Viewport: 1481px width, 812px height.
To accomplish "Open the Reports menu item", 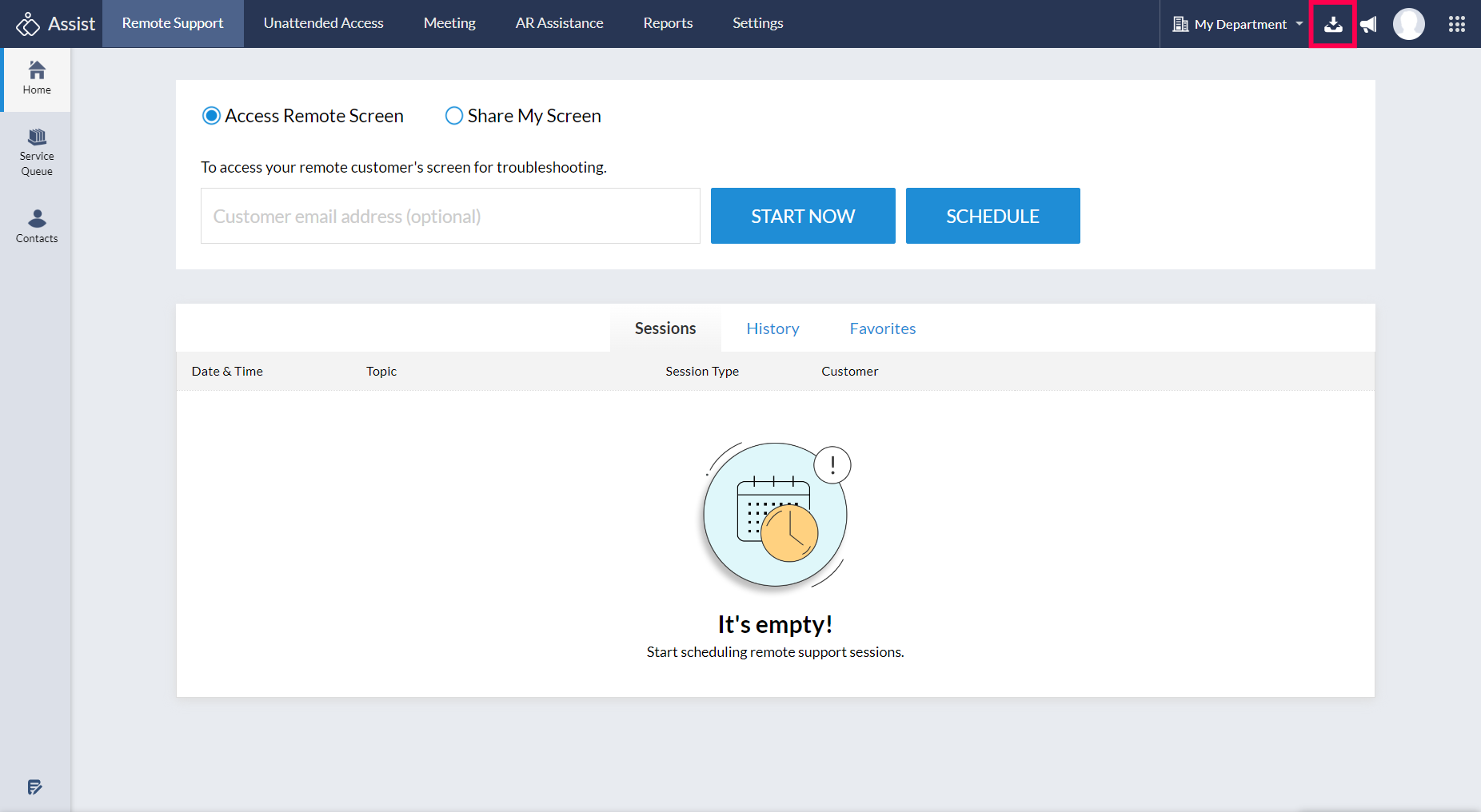I will click(668, 23).
